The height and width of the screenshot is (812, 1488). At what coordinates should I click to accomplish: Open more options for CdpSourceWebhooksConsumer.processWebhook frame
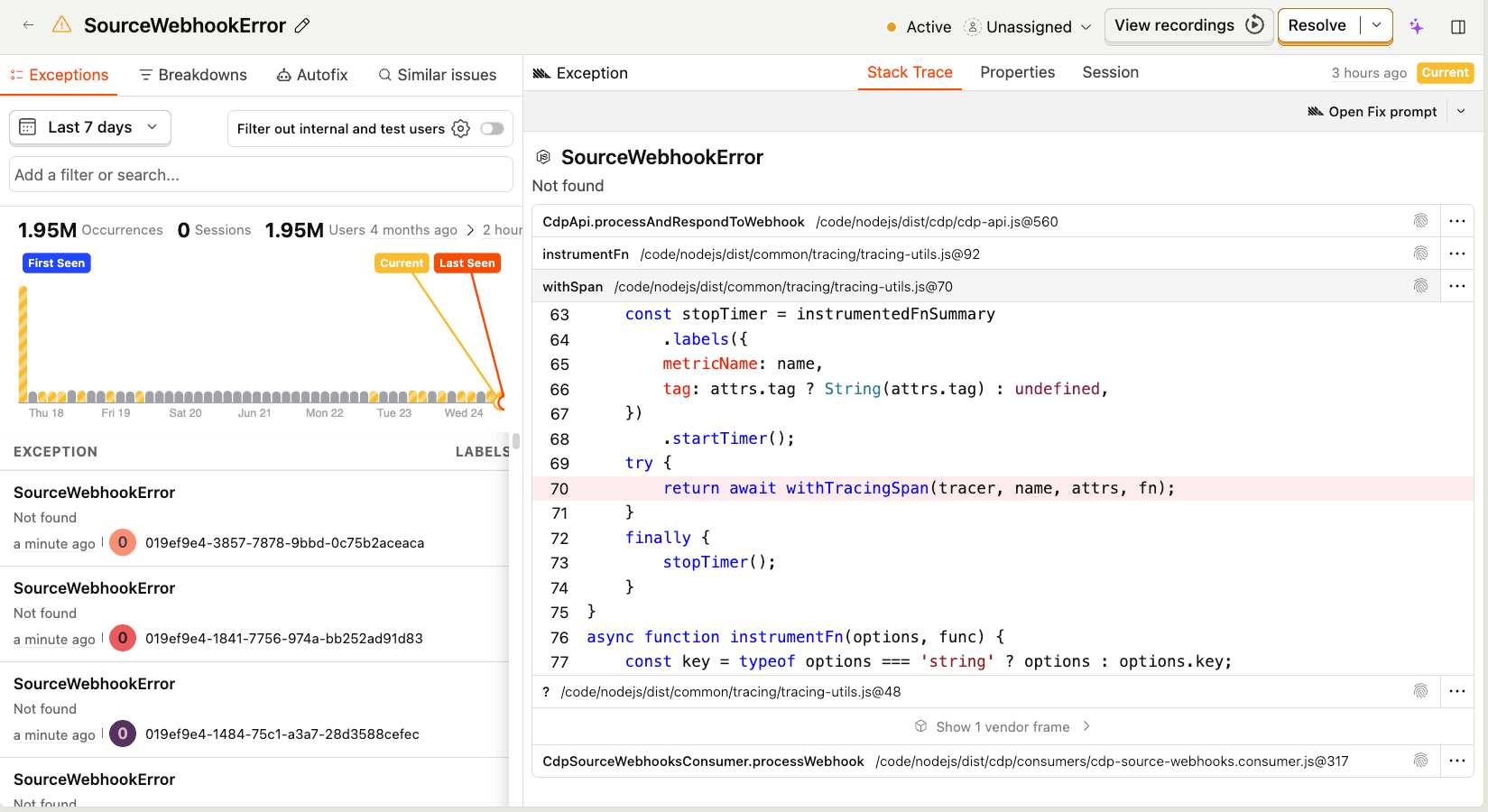(1457, 761)
